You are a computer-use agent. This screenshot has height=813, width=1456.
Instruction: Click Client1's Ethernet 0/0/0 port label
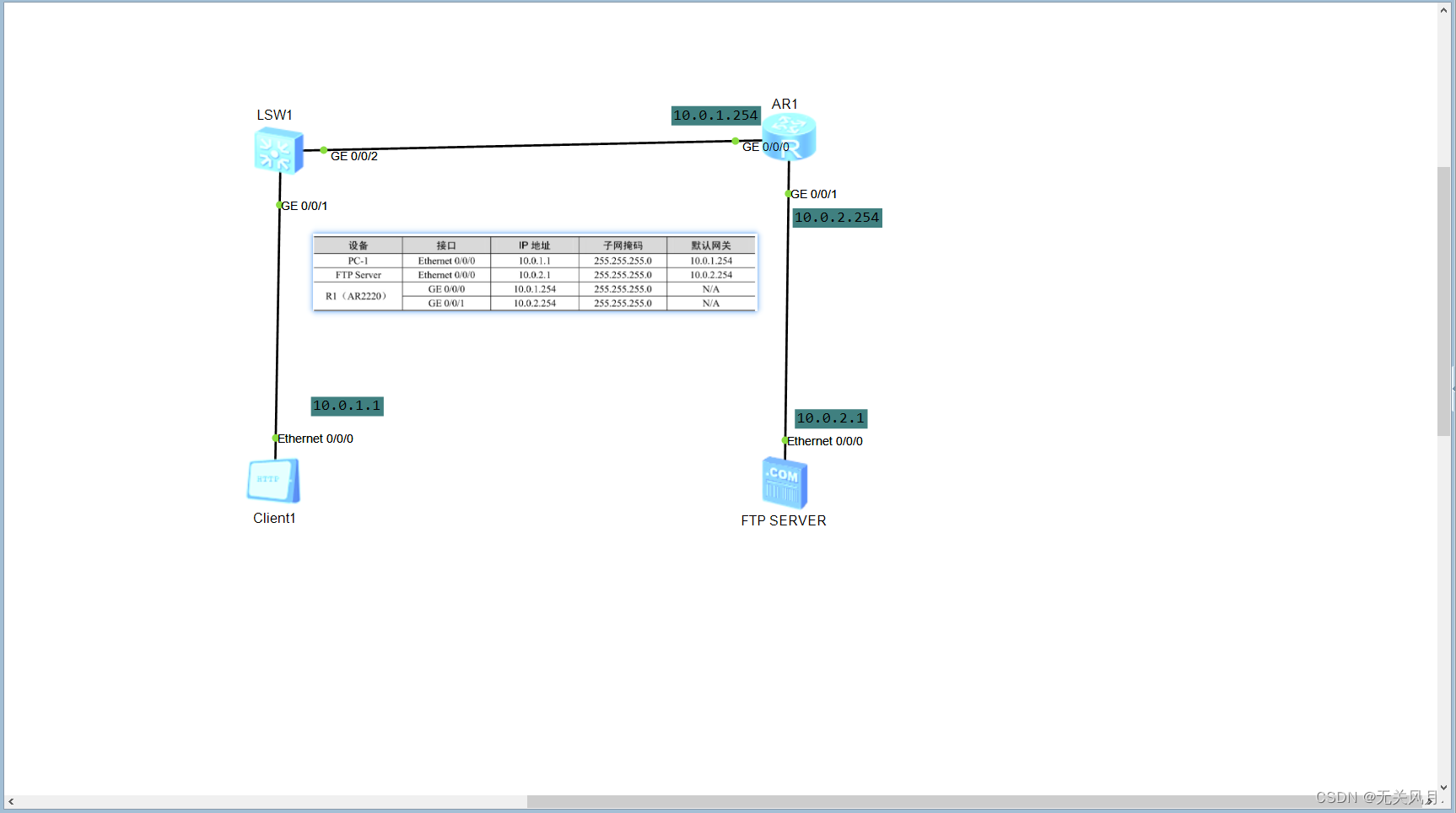(x=315, y=439)
